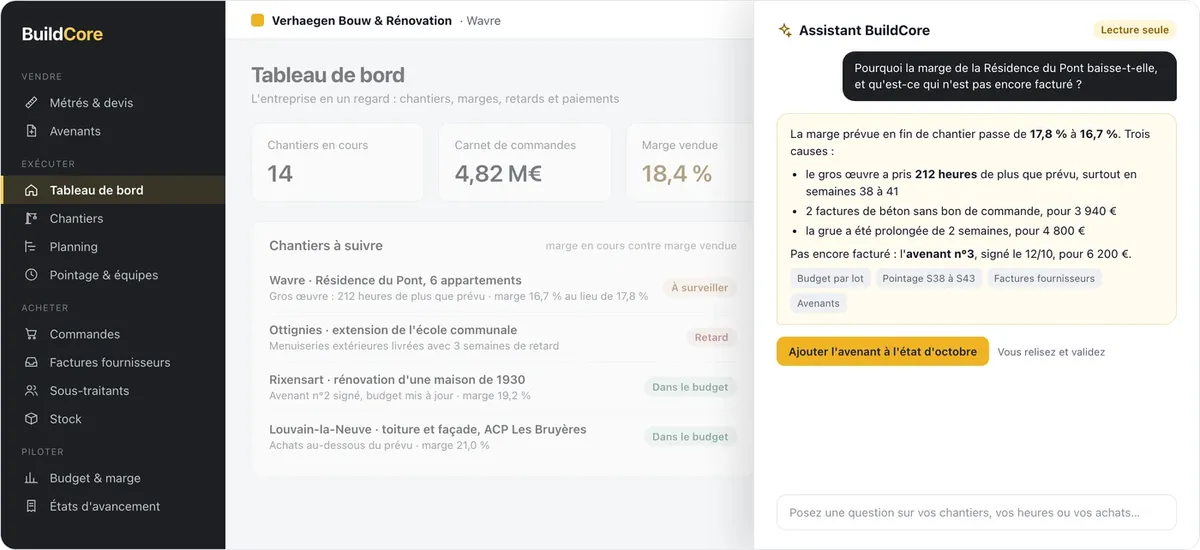Click the people icon beside Sous-traitants

(x=31, y=391)
